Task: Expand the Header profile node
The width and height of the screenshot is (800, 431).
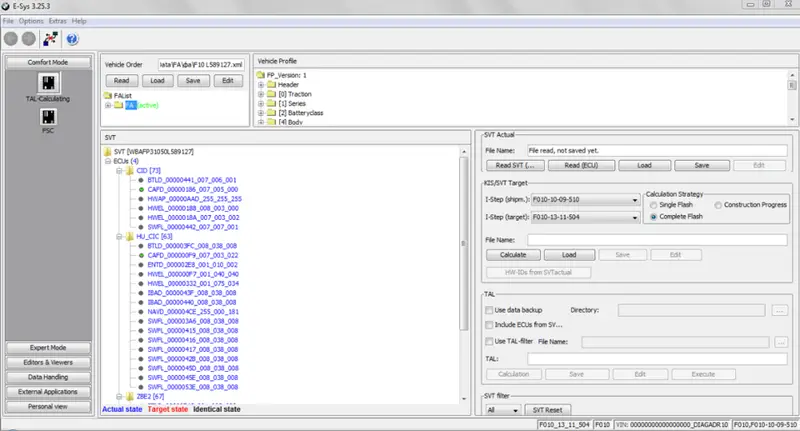Action: [261, 85]
